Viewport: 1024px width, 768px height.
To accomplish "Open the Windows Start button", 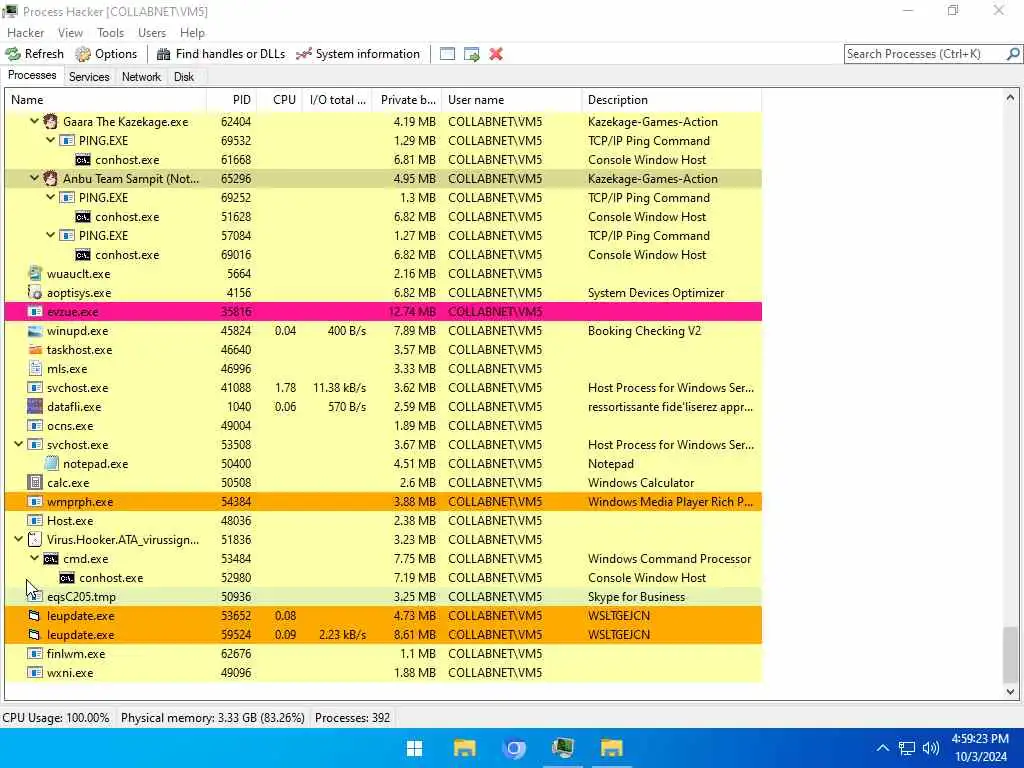I will coord(415,748).
